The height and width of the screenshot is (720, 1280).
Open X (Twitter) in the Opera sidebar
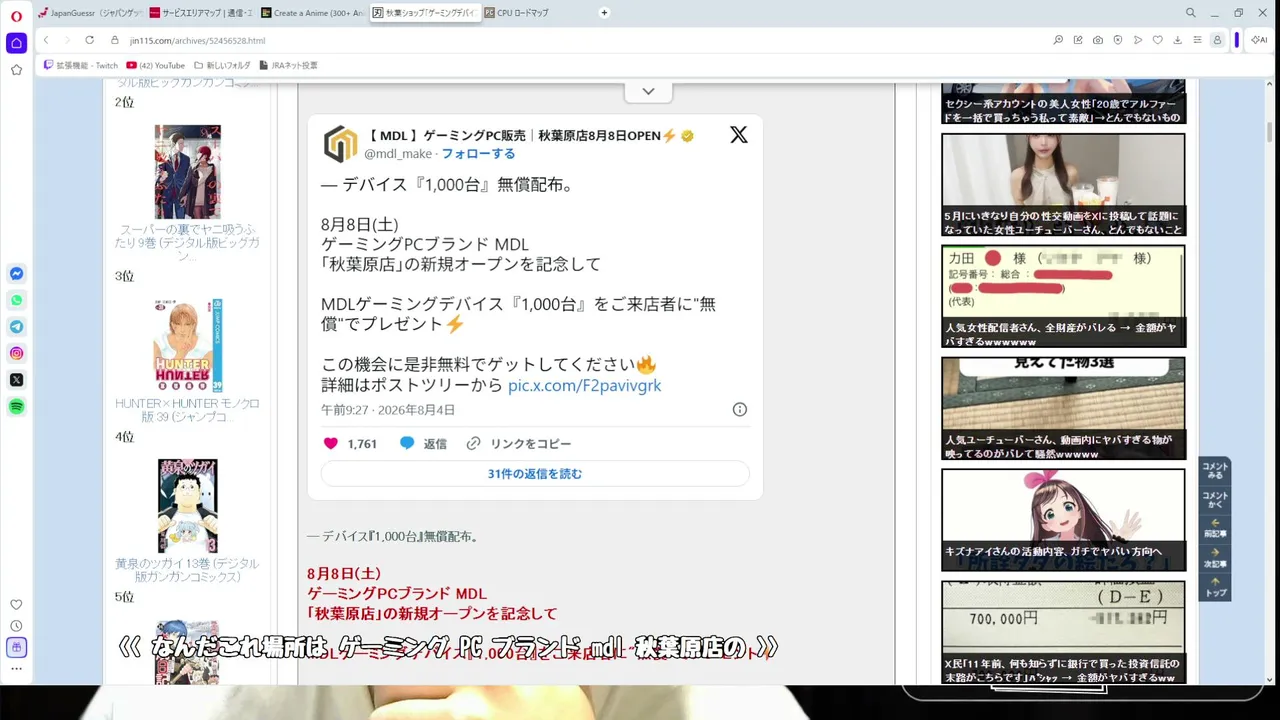[x=16, y=380]
